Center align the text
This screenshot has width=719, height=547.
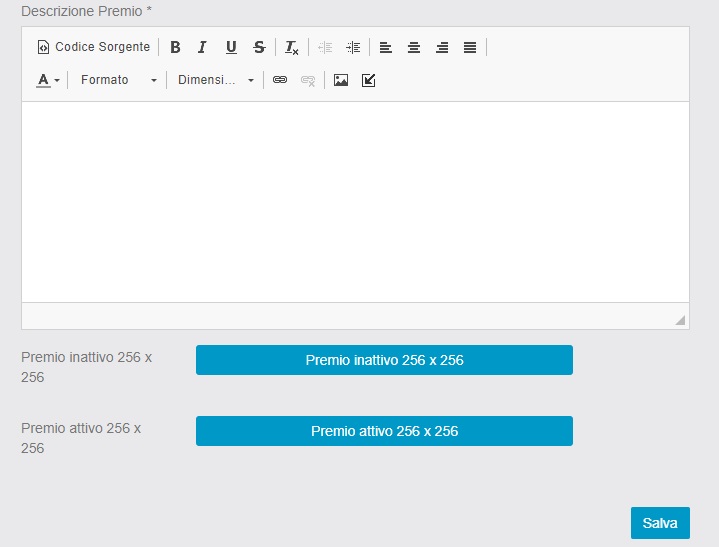point(413,47)
